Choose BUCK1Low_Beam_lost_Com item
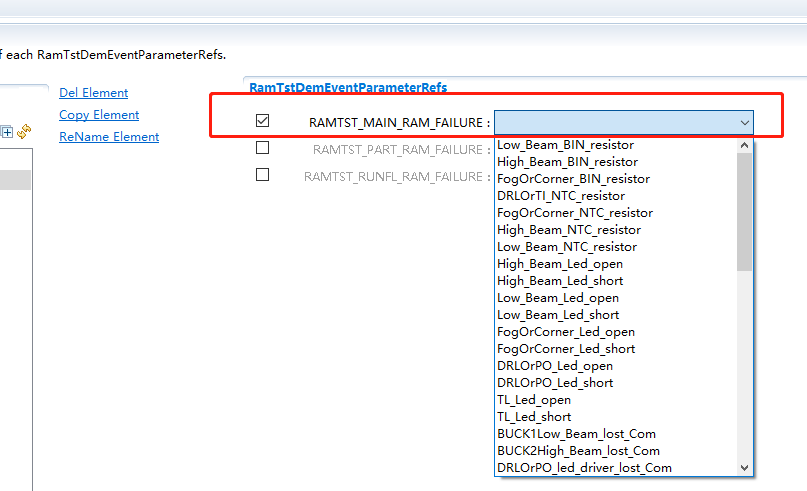Screen dimensions: 807x491 click(x=576, y=434)
